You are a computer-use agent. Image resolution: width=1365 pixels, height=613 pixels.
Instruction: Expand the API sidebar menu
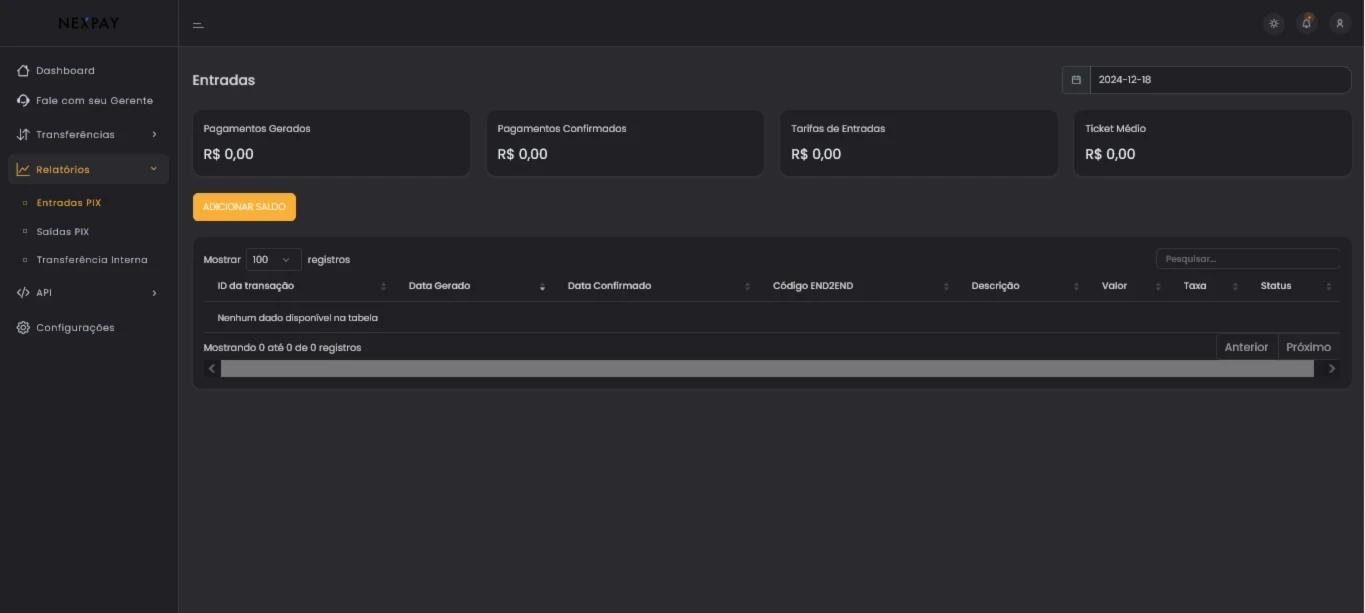coord(87,293)
